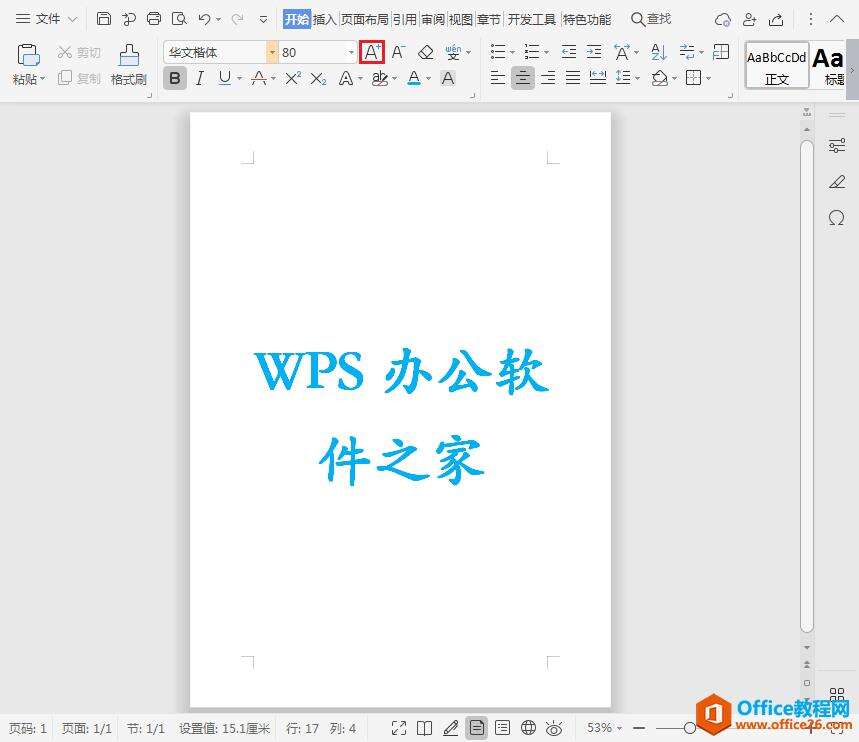859x742 pixels.
Task: Open the cloud sync icon at top right
Action: 723,20
